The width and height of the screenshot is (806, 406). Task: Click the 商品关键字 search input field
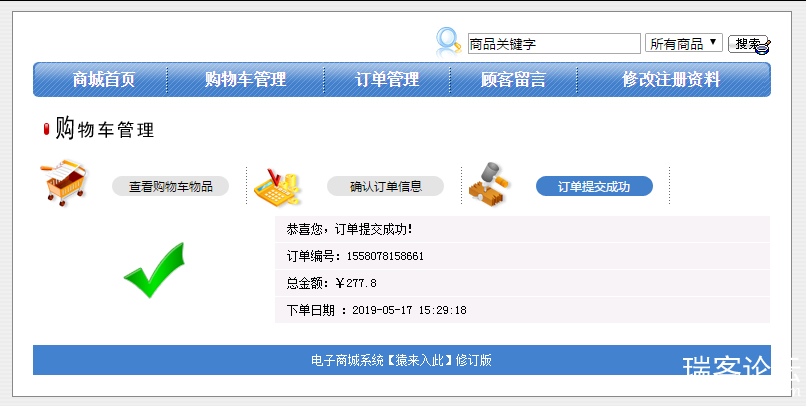click(554, 44)
